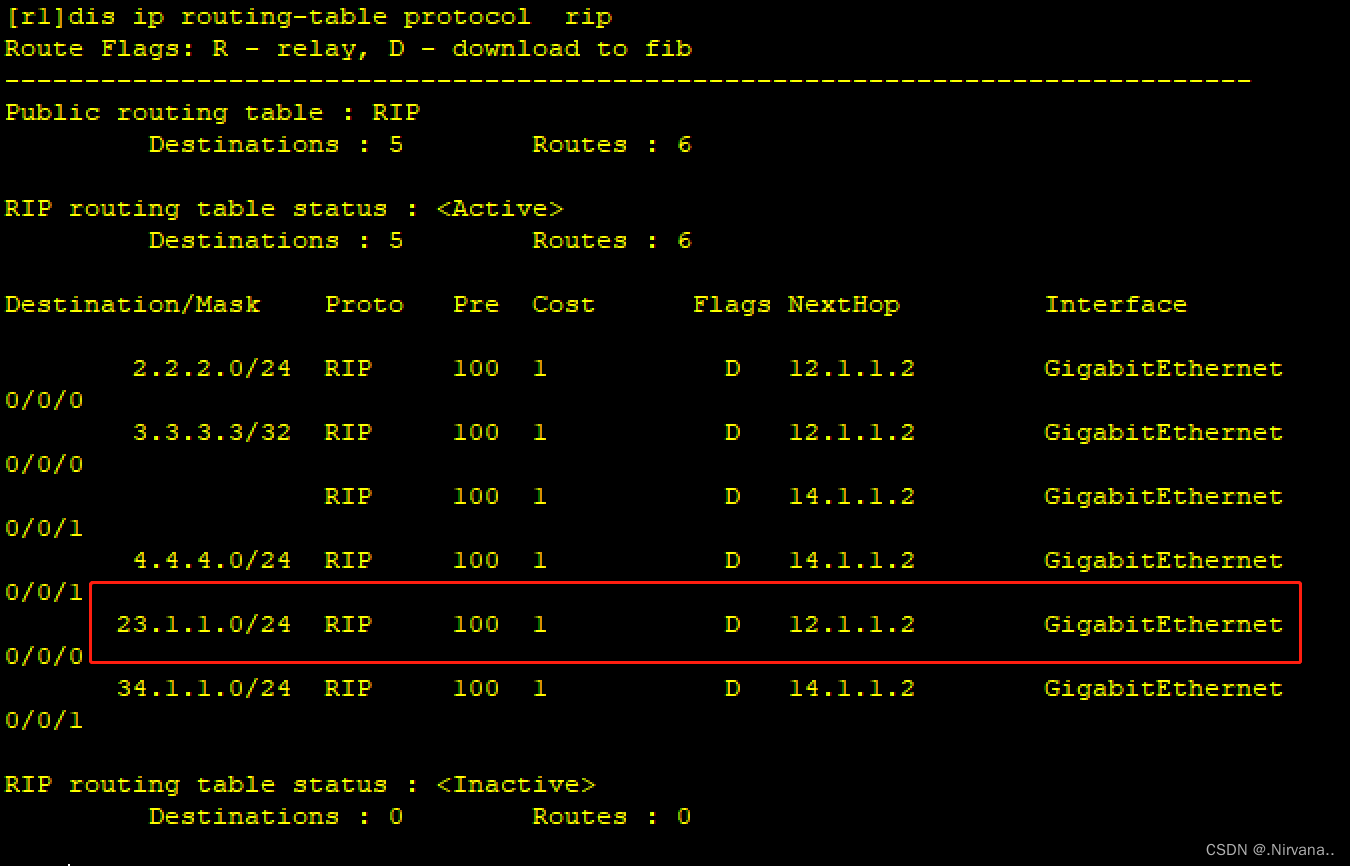The image size is (1350, 866).
Task: Click the 'Destination/Mask' column header
Action: click(x=133, y=305)
